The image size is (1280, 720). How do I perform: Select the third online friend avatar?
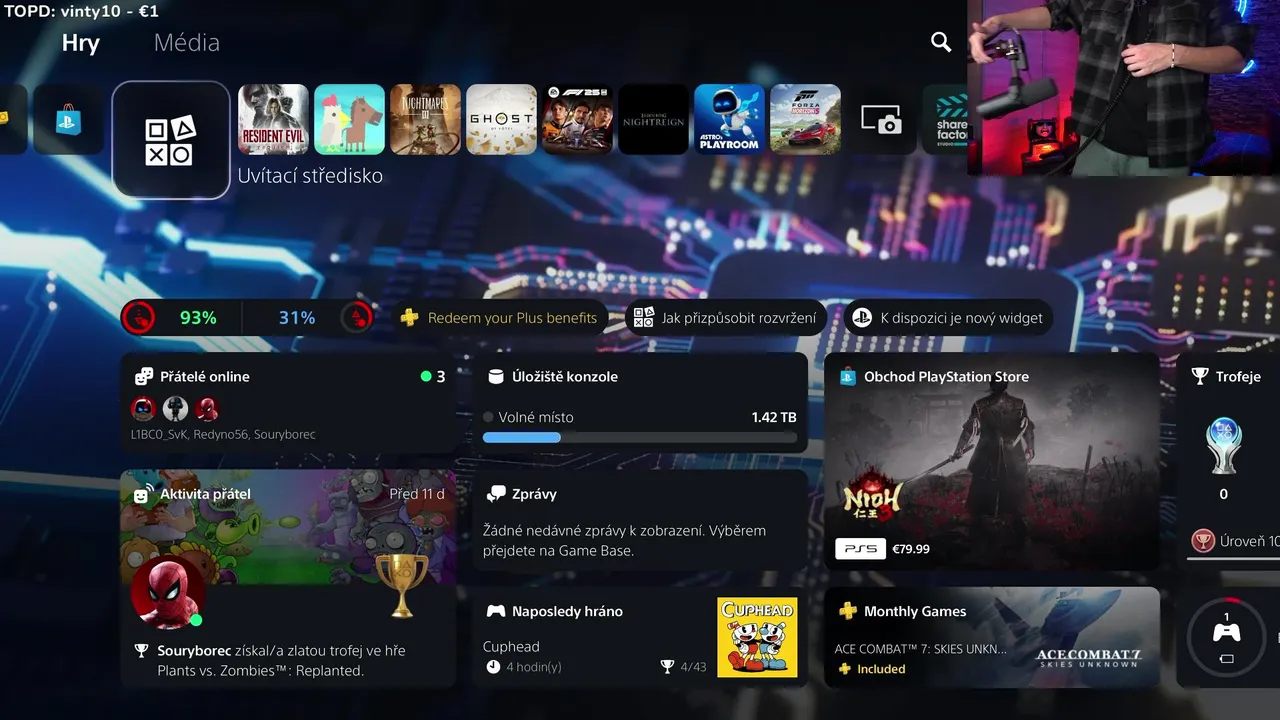(x=207, y=408)
